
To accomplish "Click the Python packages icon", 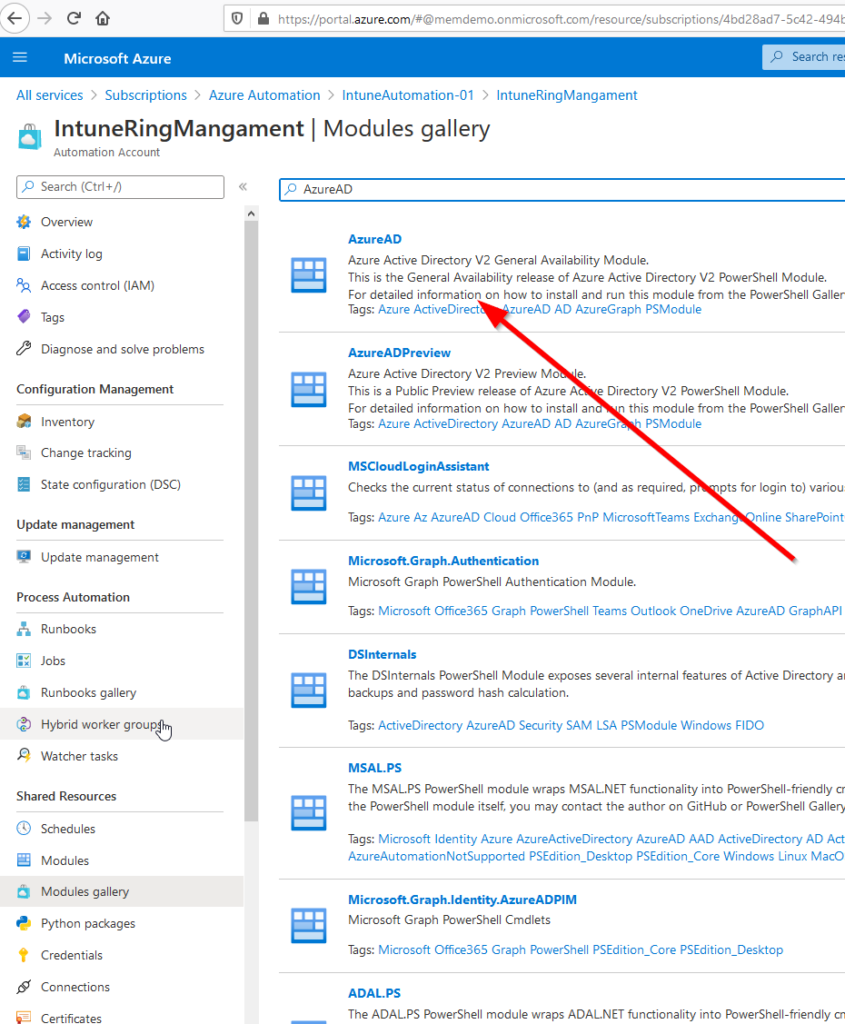I will click(x=24, y=923).
